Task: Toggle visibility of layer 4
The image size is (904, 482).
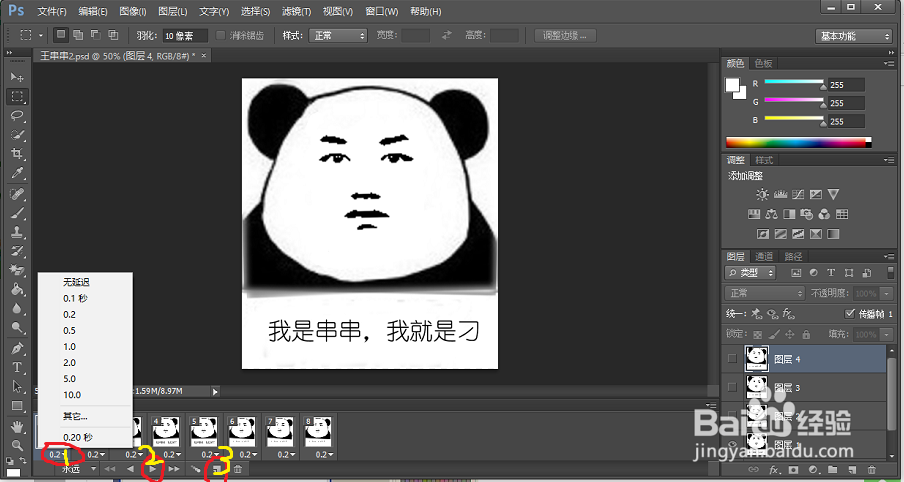Action: pos(732,359)
